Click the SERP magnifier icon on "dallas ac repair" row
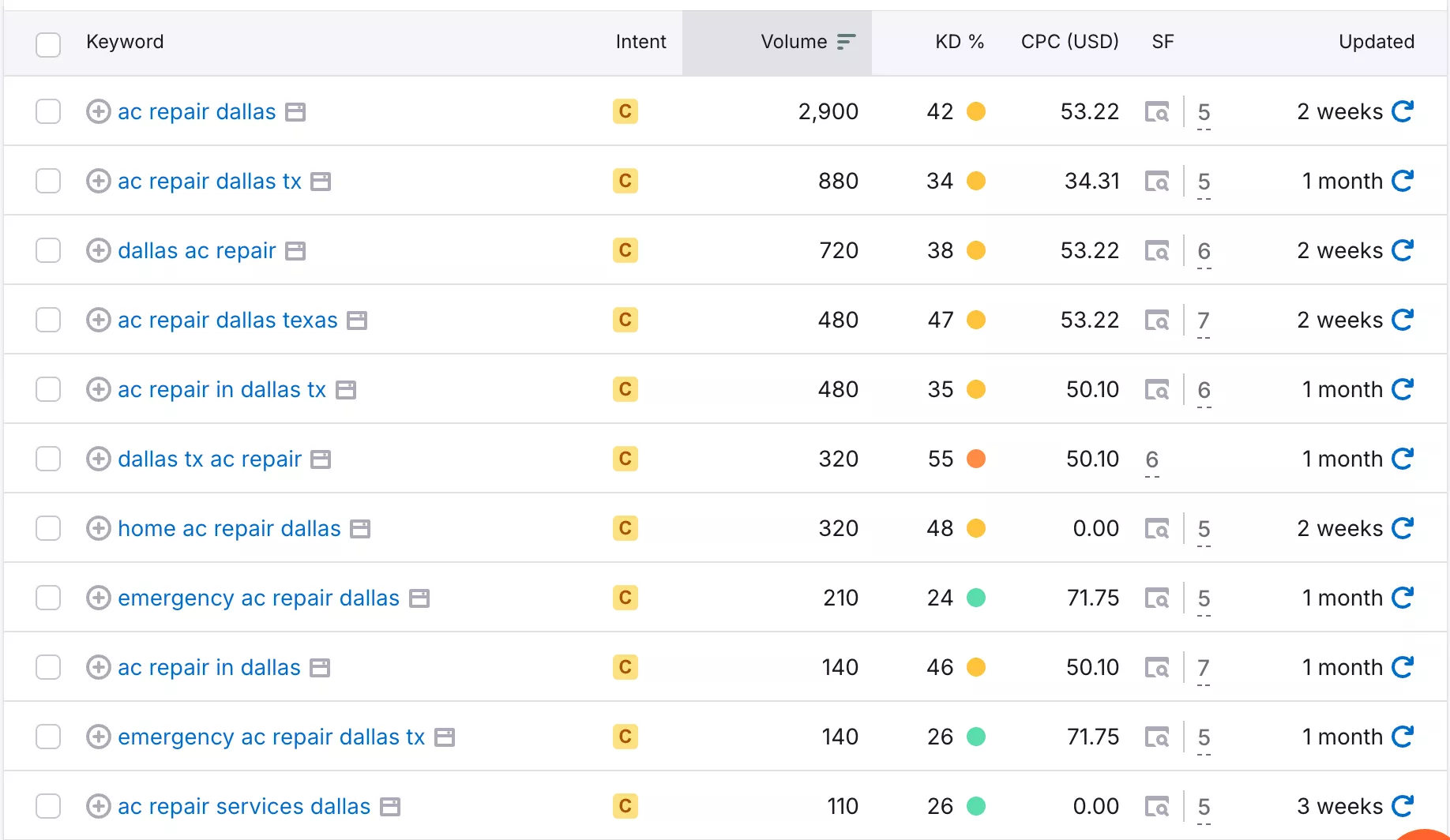Viewport: 1450px width, 840px height. click(x=1156, y=251)
